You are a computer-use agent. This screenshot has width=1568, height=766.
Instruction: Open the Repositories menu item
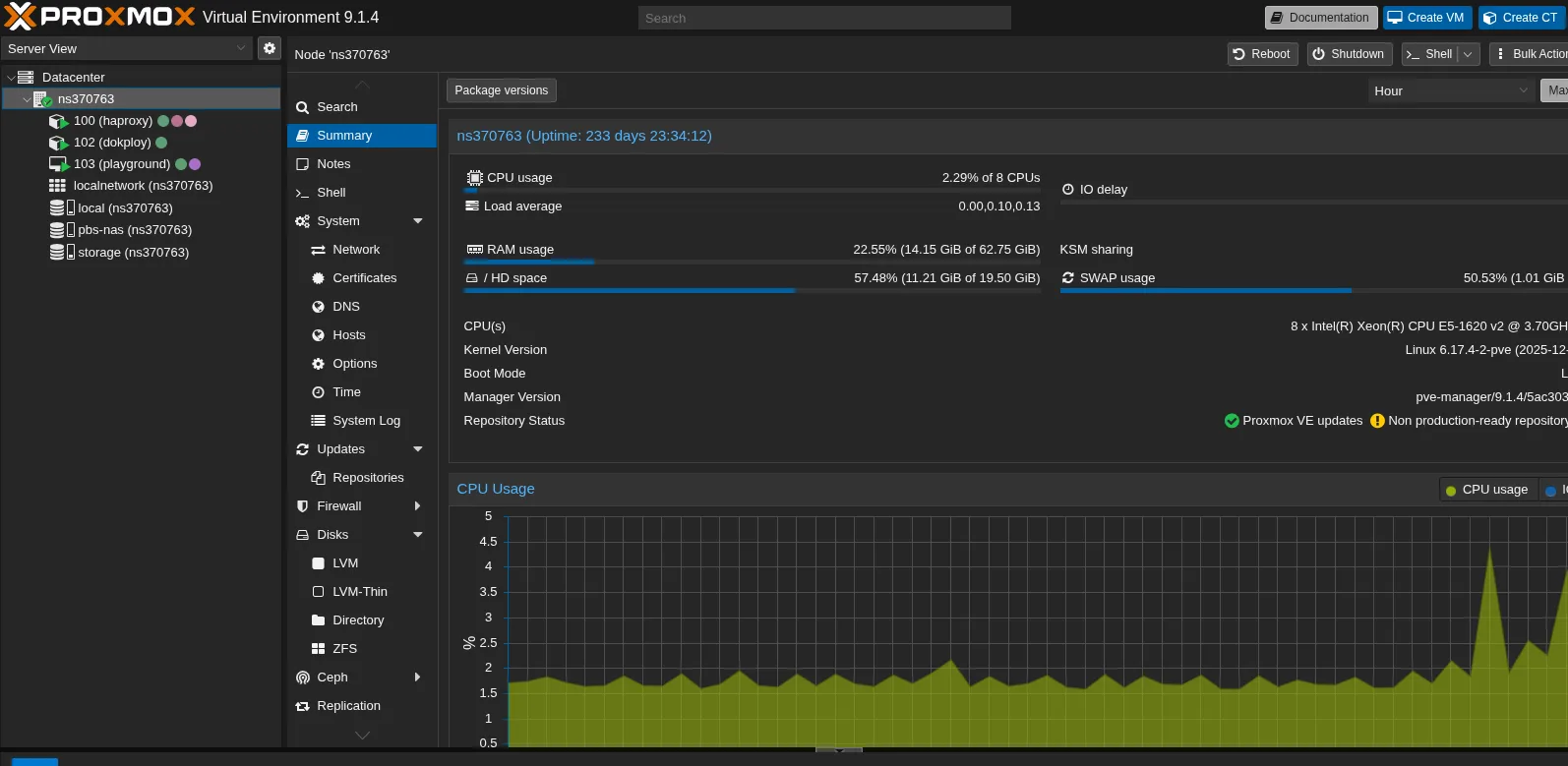[x=362, y=478]
